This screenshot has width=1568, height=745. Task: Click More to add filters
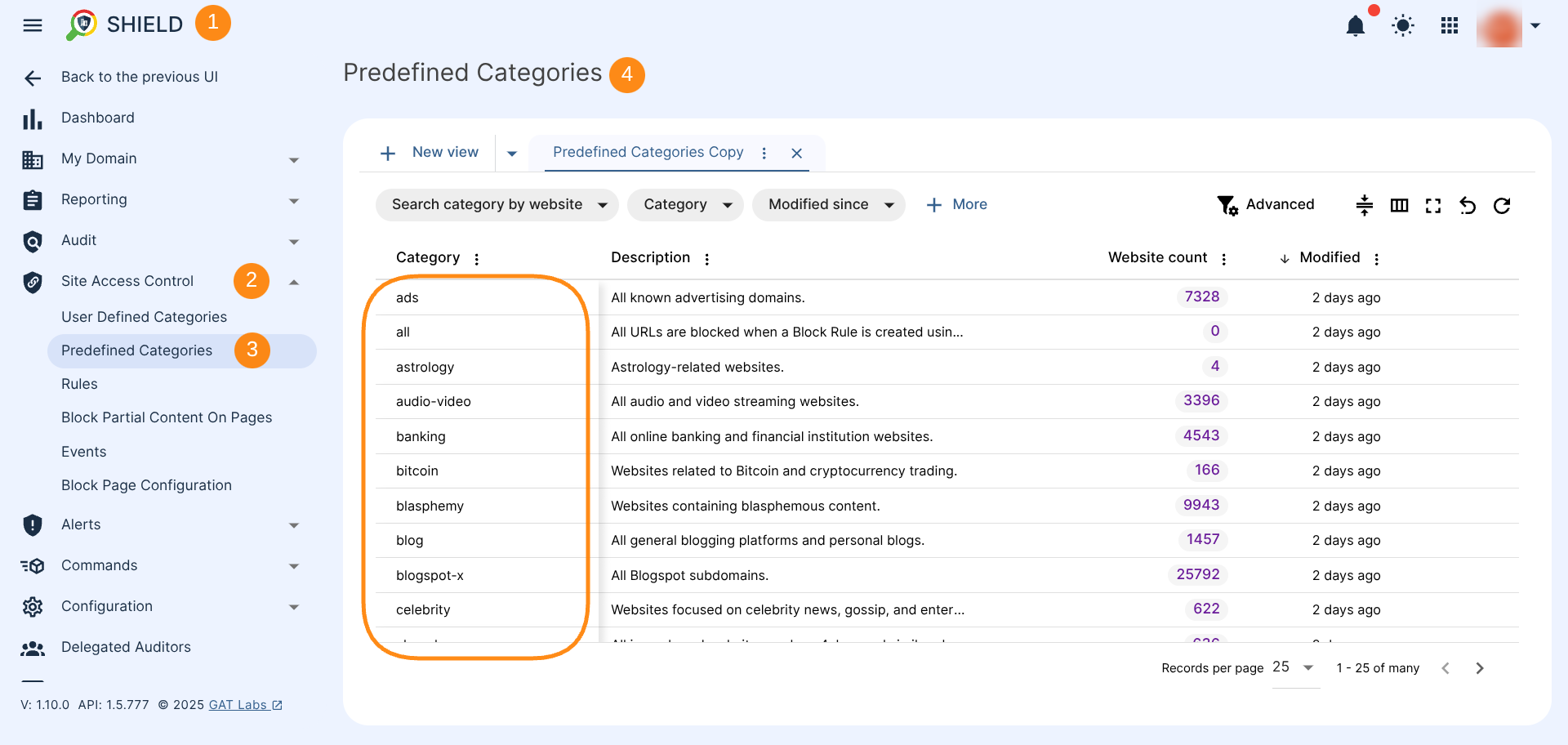pos(957,205)
